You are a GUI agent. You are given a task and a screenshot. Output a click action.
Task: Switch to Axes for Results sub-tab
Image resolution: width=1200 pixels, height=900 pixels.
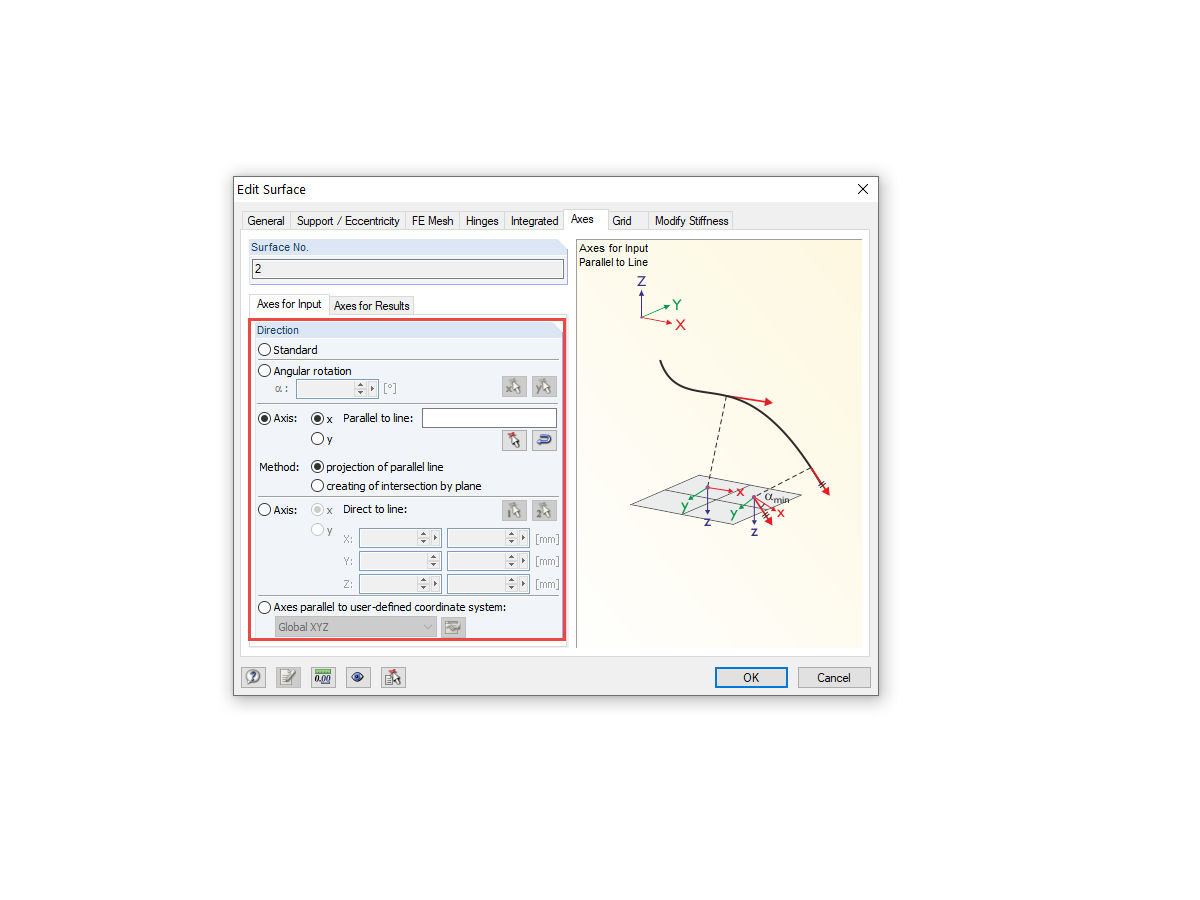(x=371, y=306)
